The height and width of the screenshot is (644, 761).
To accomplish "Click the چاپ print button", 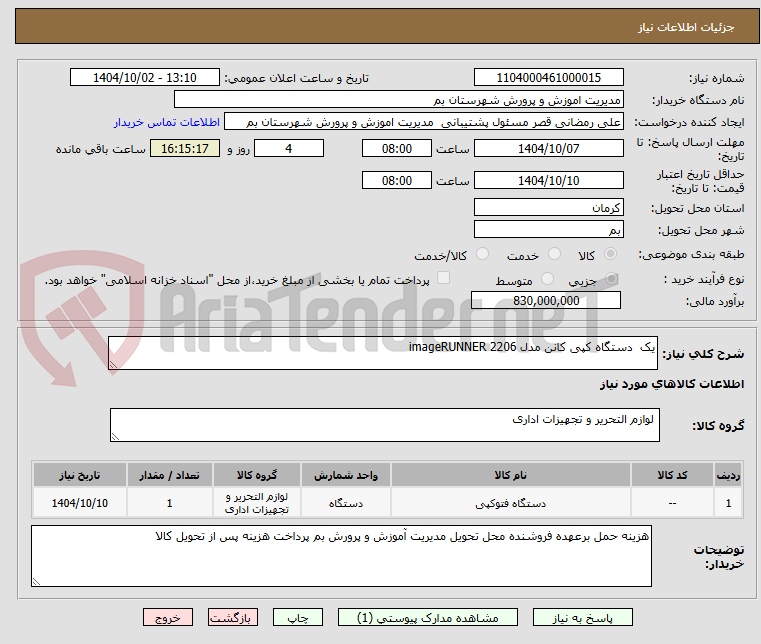I will tap(298, 617).
